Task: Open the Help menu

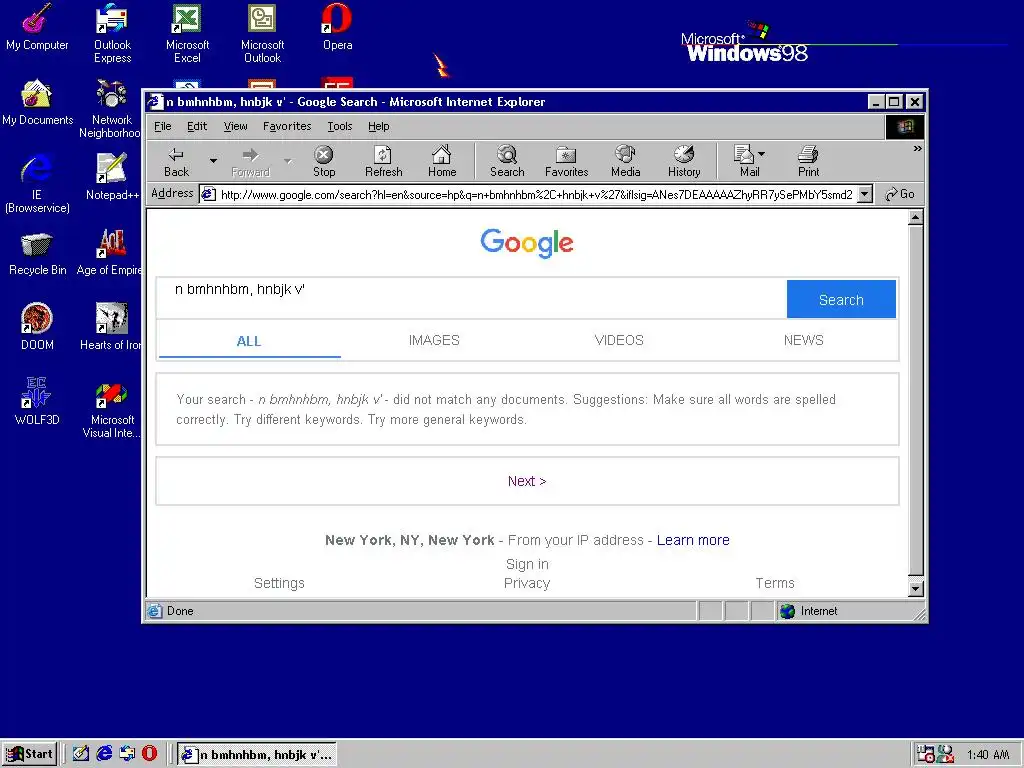Action: [378, 126]
